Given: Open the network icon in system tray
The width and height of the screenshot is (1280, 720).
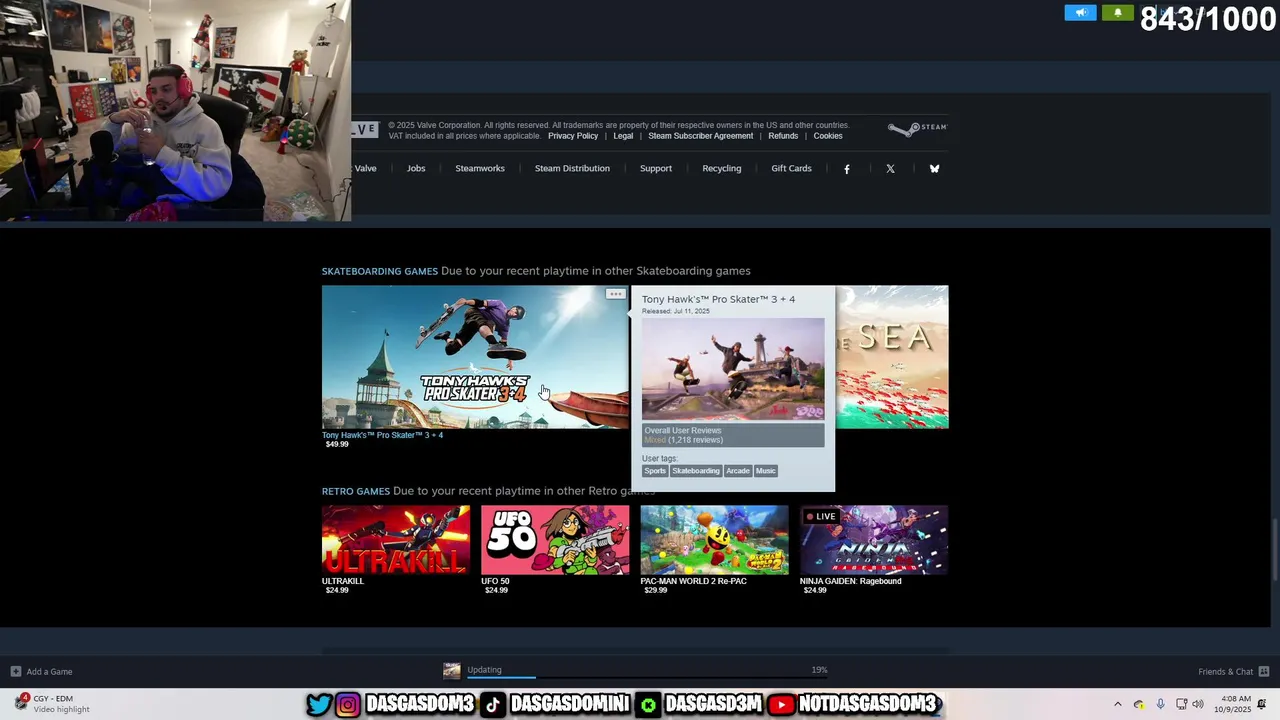Looking at the screenshot, I should pyautogui.click(x=1181, y=704).
